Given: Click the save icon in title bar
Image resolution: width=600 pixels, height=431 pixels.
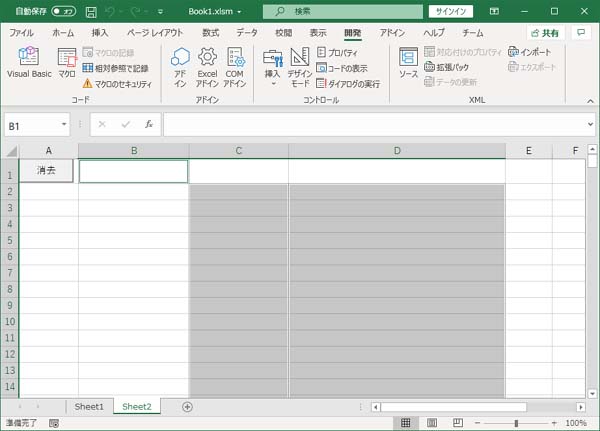Looking at the screenshot, I should pos(91,12).
